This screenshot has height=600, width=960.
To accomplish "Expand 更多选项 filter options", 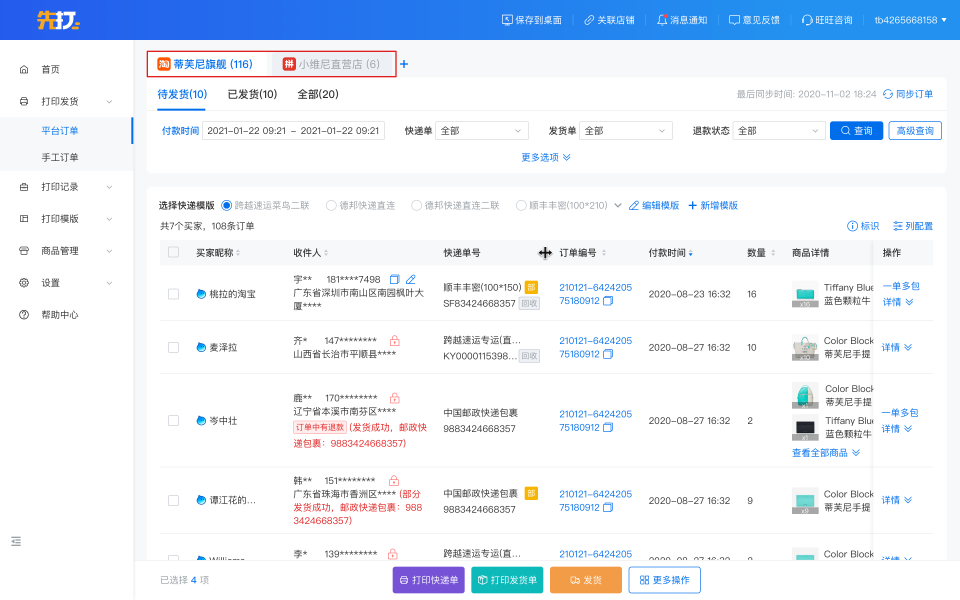I will (546, 157).
